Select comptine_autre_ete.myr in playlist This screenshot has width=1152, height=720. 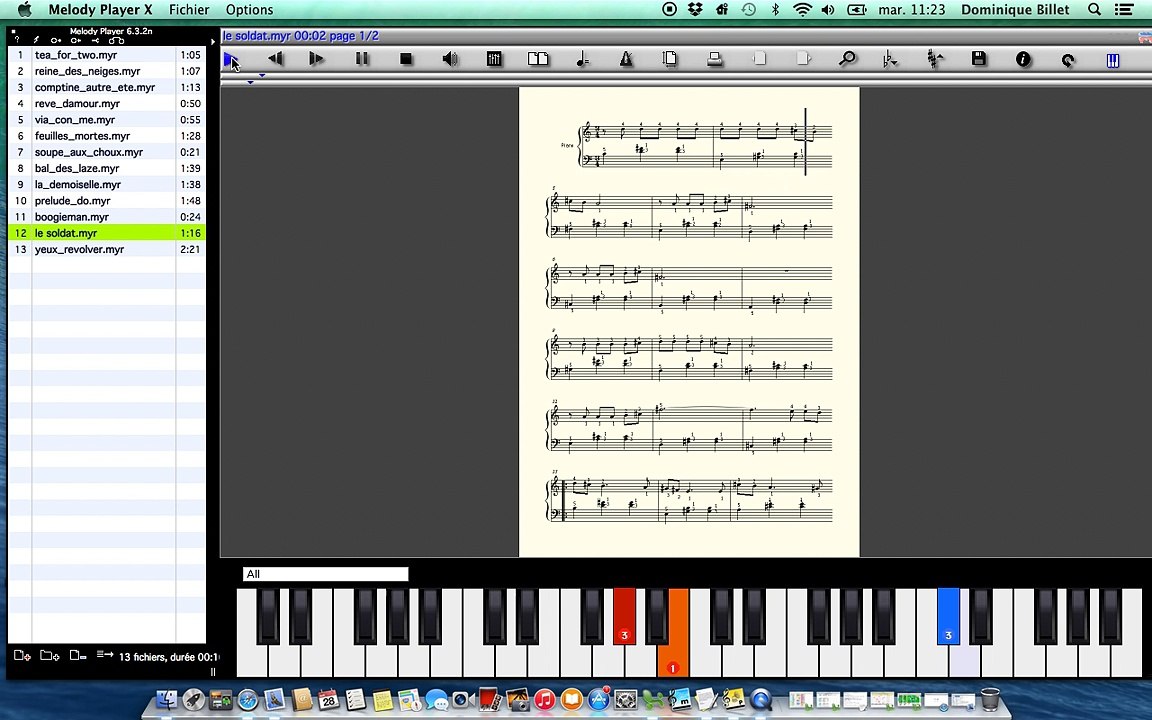tap(107, 87)
